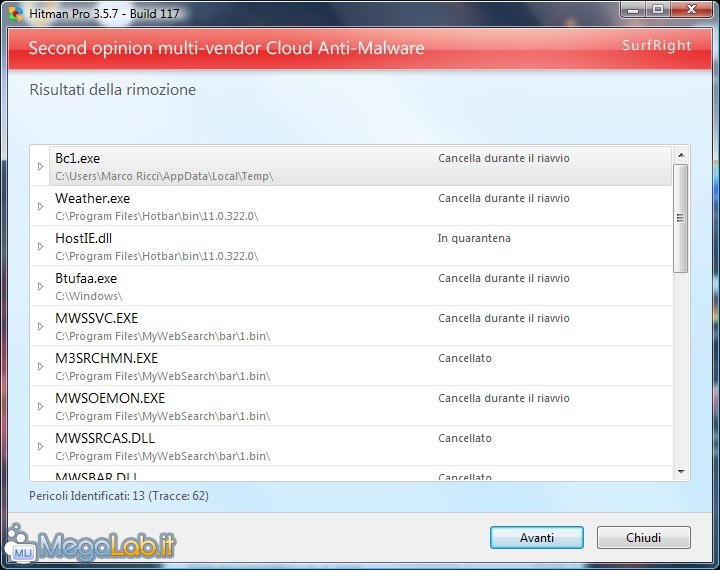Screen dimensions: 720x570
Task: Click the 'Cancellato' status of MWSSRCAS.DLL
Action: tap(465, 438)
